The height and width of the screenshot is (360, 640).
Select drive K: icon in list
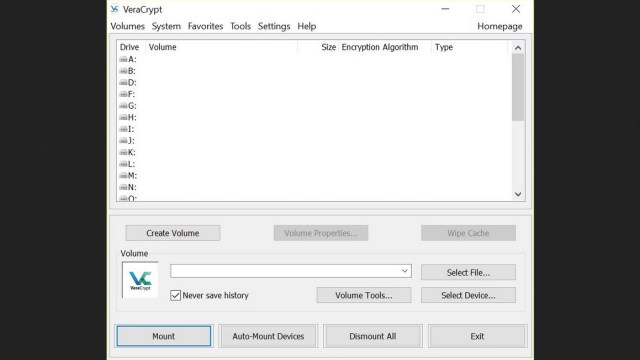click(x=123, y=152)
